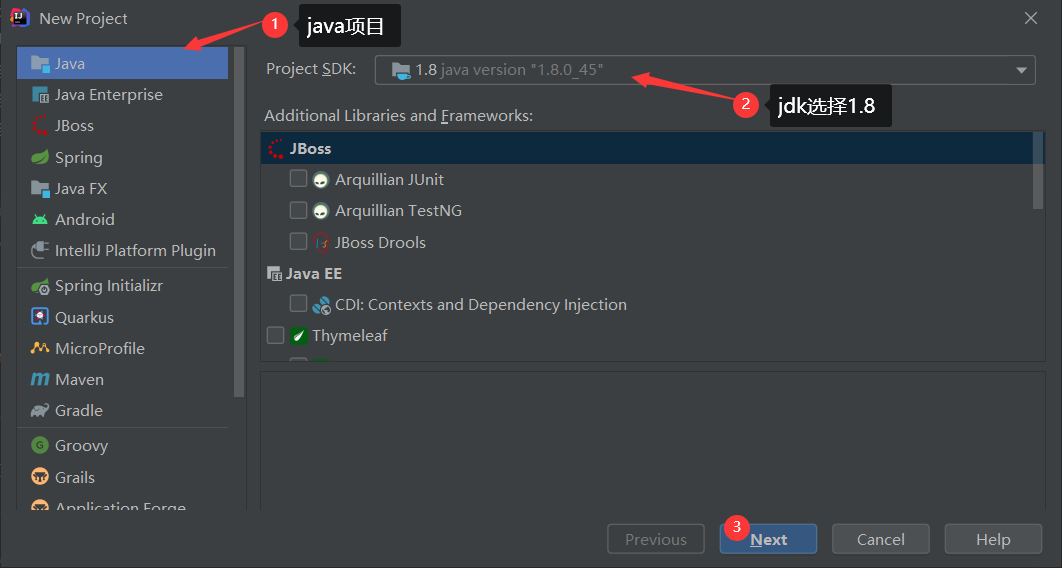Screen dimensions: 1062x568
Task: Click the IntelliJ Platform Plugin icon
Action: coord(40,250)
